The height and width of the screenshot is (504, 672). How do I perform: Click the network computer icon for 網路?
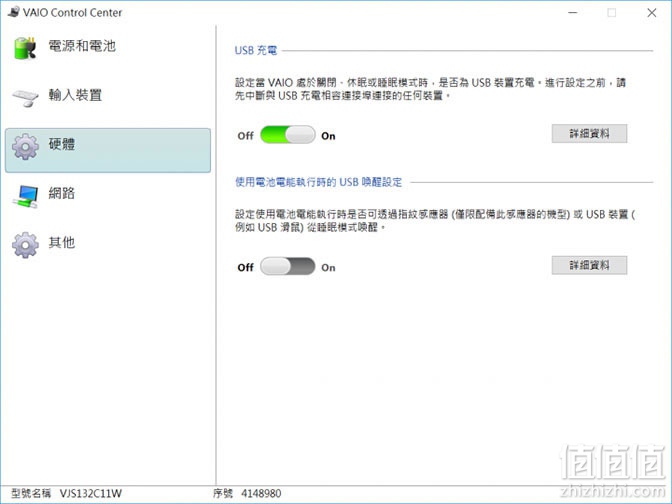point(25,196)
